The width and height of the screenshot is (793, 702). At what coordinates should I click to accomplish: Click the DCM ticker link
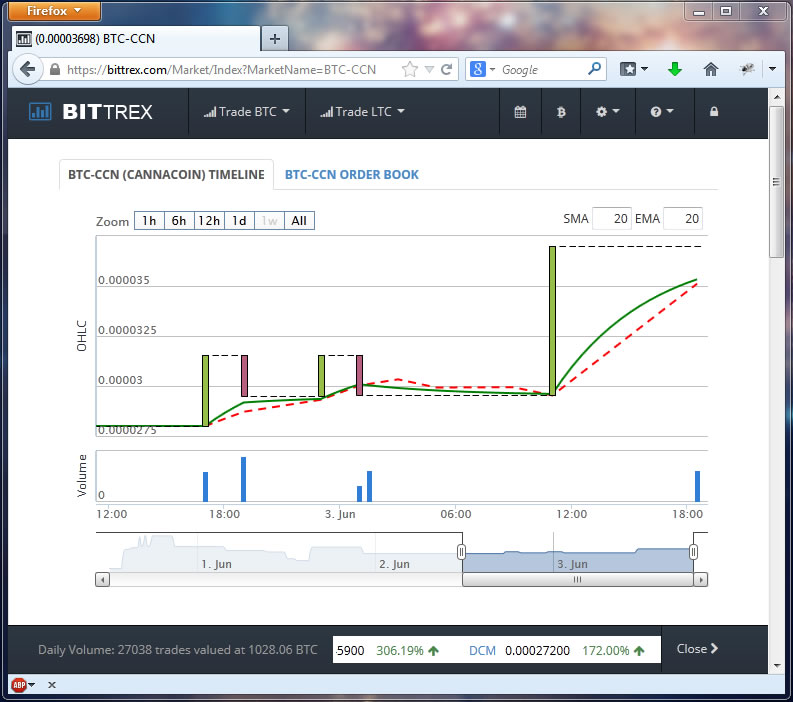(x=482, y=650)
